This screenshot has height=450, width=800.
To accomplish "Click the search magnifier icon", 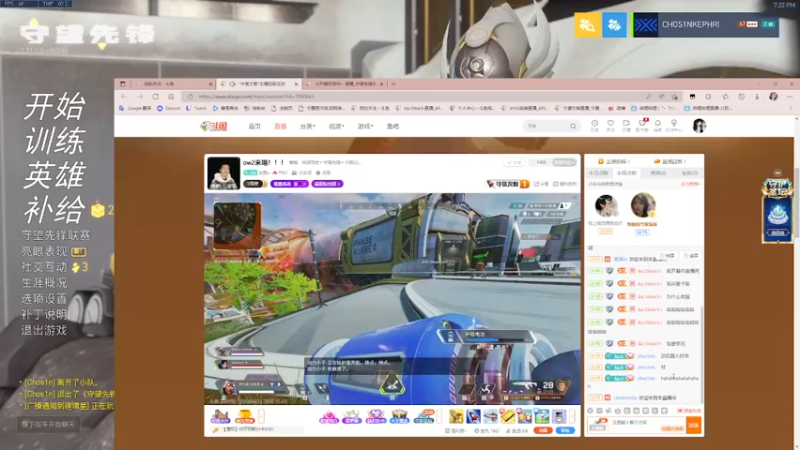I will [573, 126].
